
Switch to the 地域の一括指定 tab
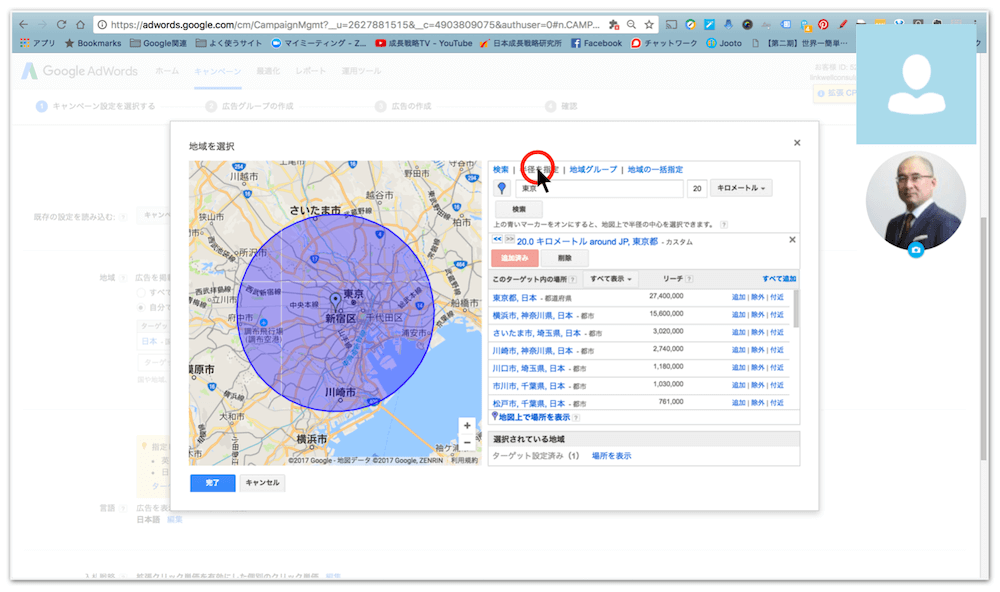pyautogui.click(x=655, y=170)
